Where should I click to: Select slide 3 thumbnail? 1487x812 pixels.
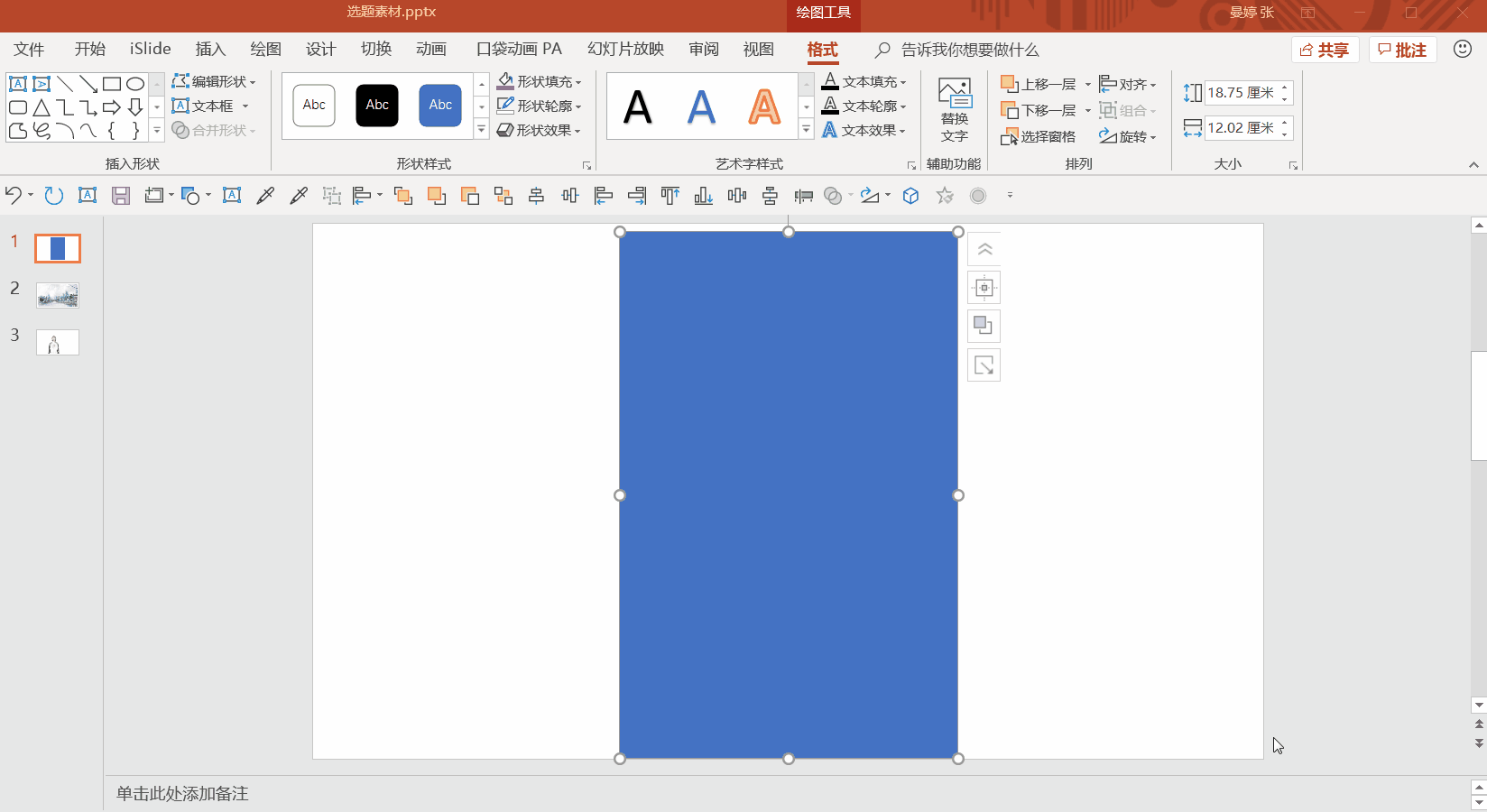(x=58, y=342)
